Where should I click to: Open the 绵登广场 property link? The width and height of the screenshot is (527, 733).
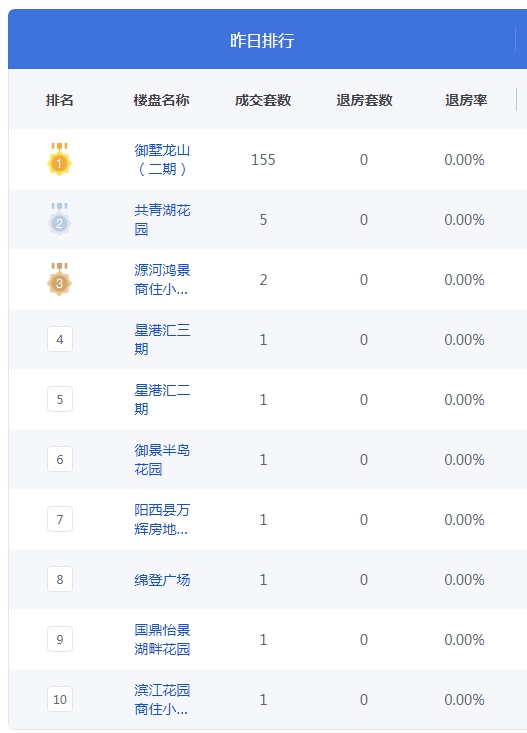[162, 580]
